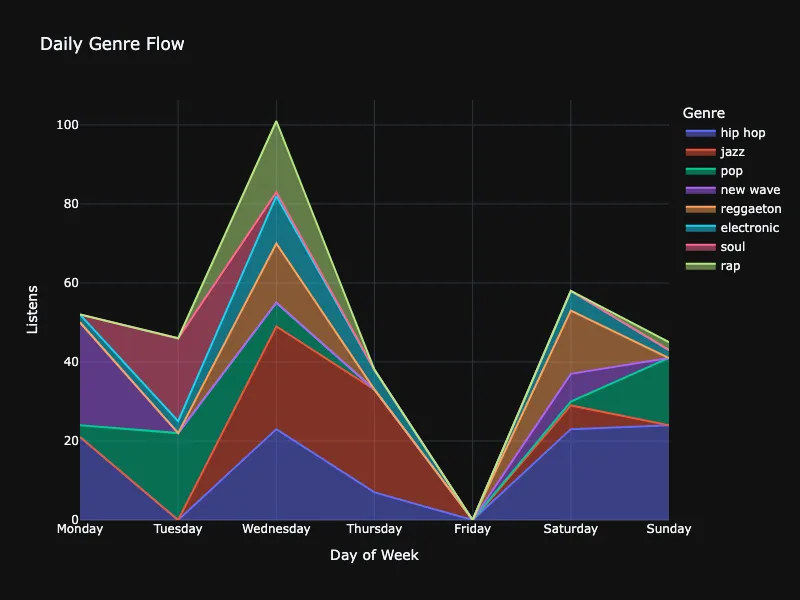Click the orange reggaeton legend swatch
Screen dimensions: 800x600
coord(699,209)
